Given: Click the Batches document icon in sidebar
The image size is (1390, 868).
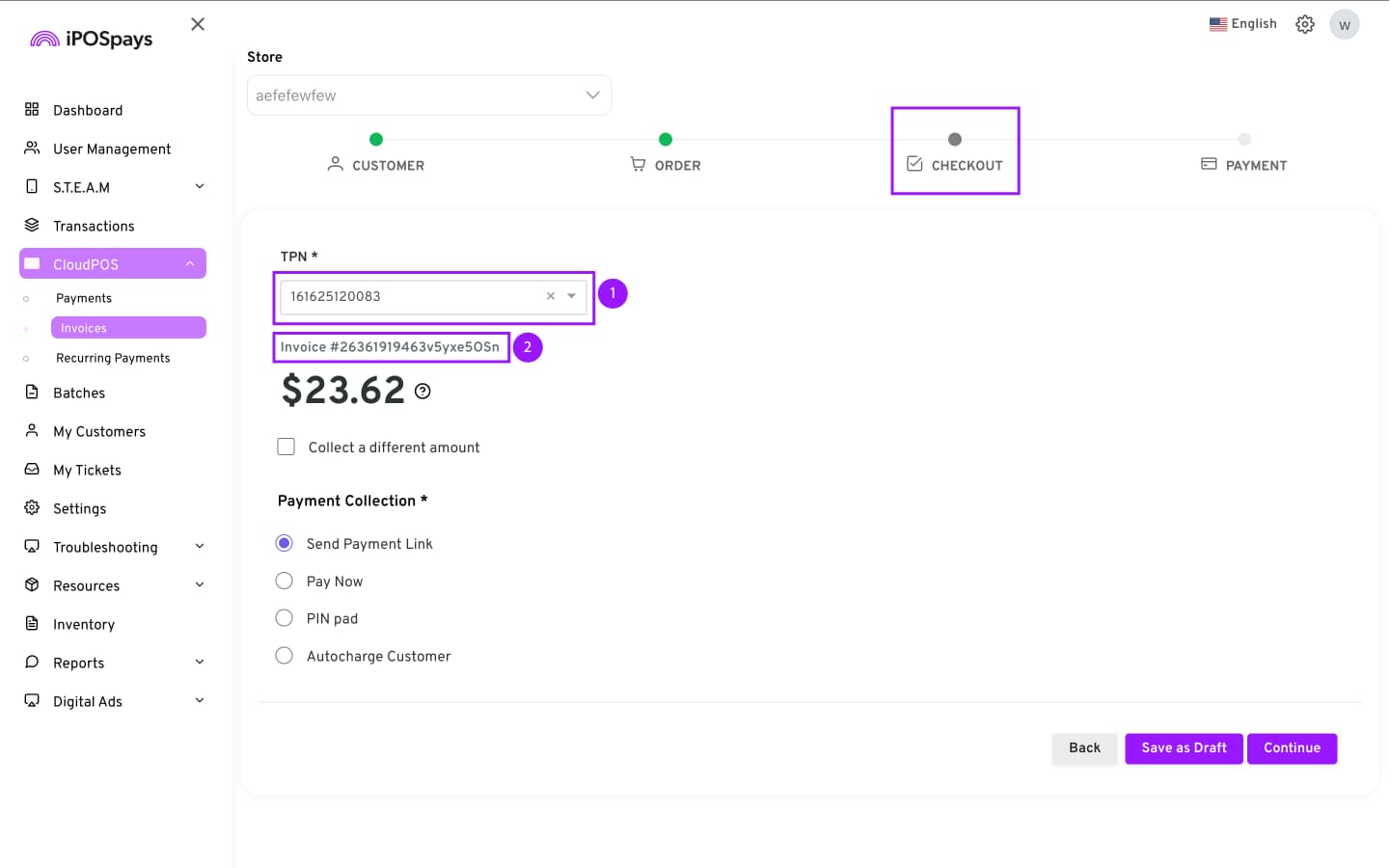Looking at the screenshot, I should coord(32,393).
